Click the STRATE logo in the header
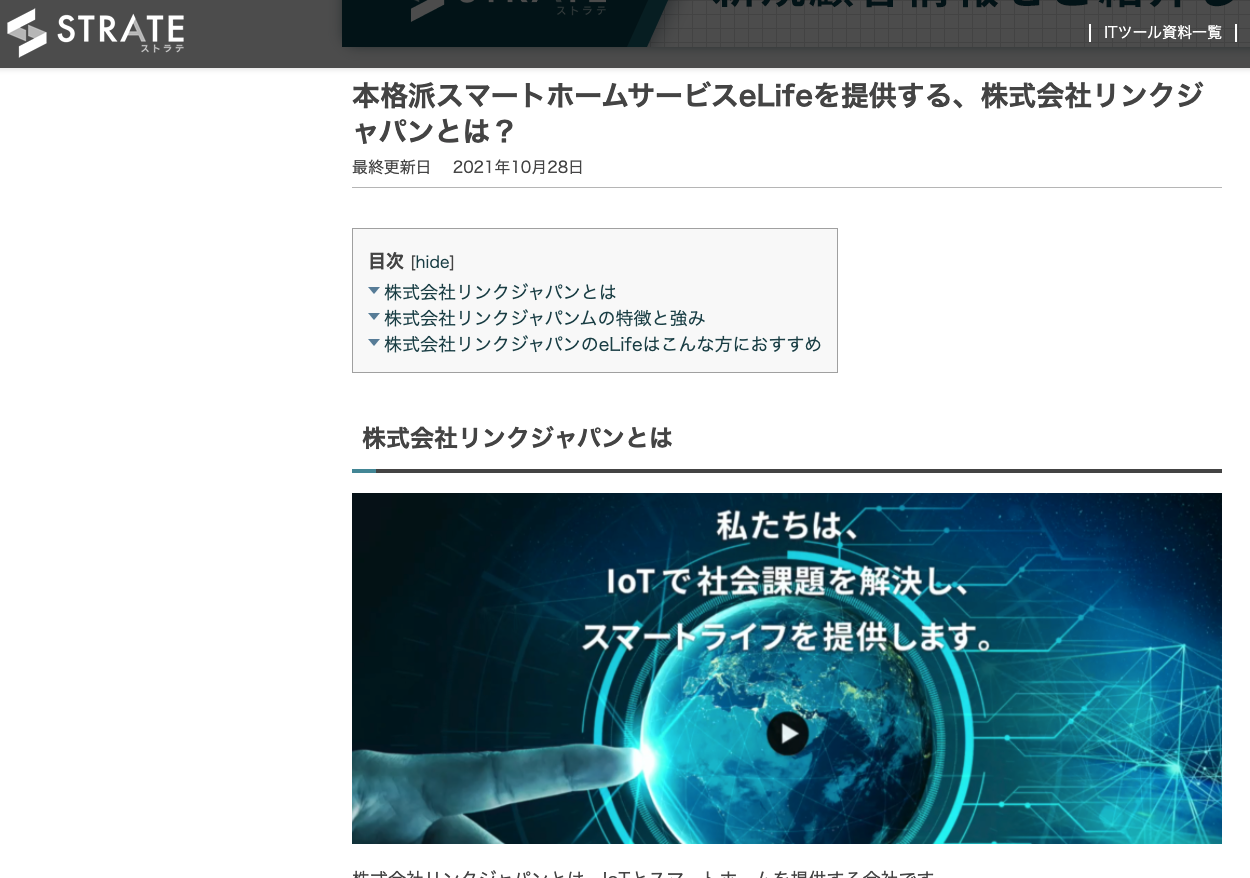 pyautogui.click(x=96, y=33)
